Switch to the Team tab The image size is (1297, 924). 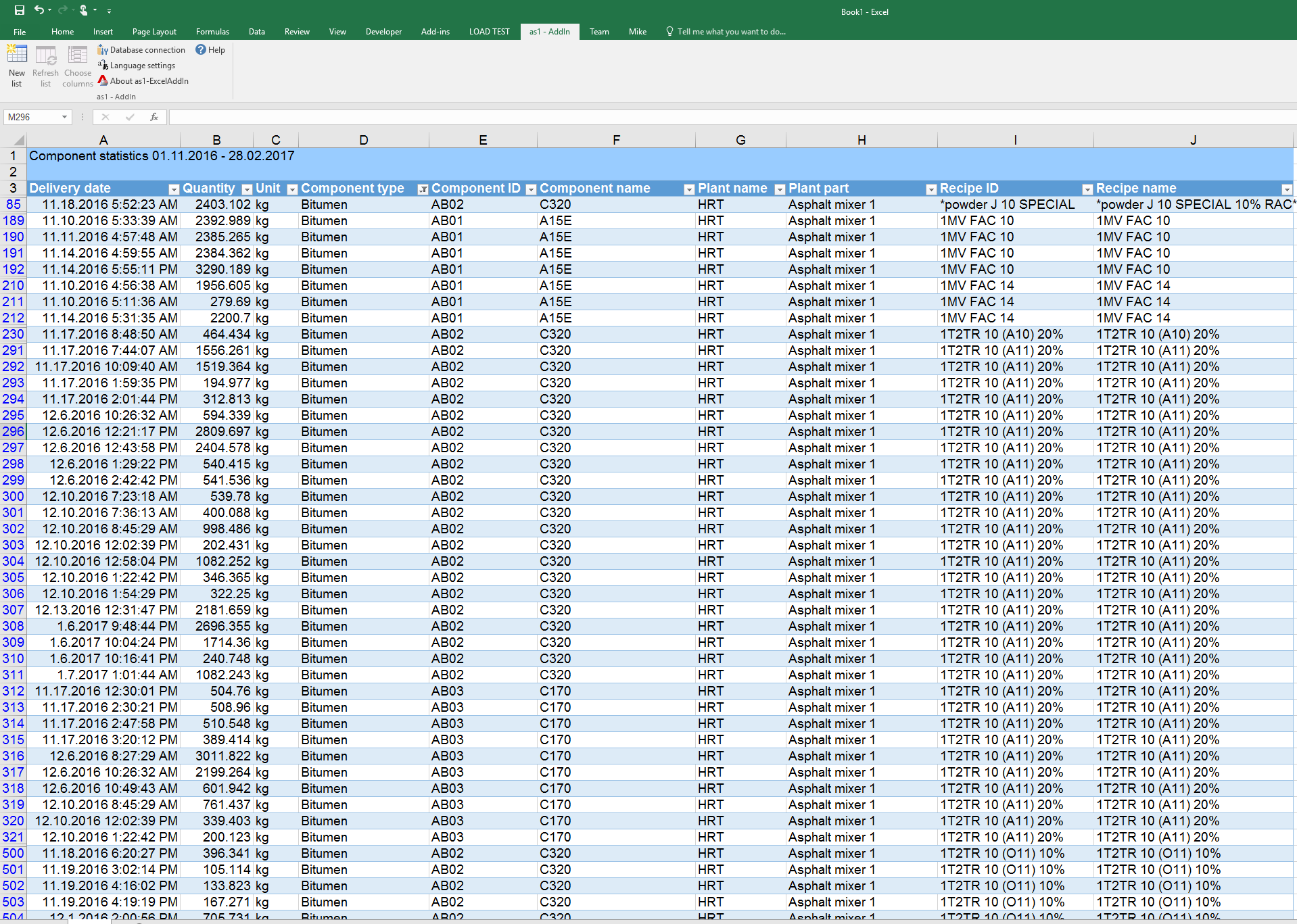[x=599, y=32]
